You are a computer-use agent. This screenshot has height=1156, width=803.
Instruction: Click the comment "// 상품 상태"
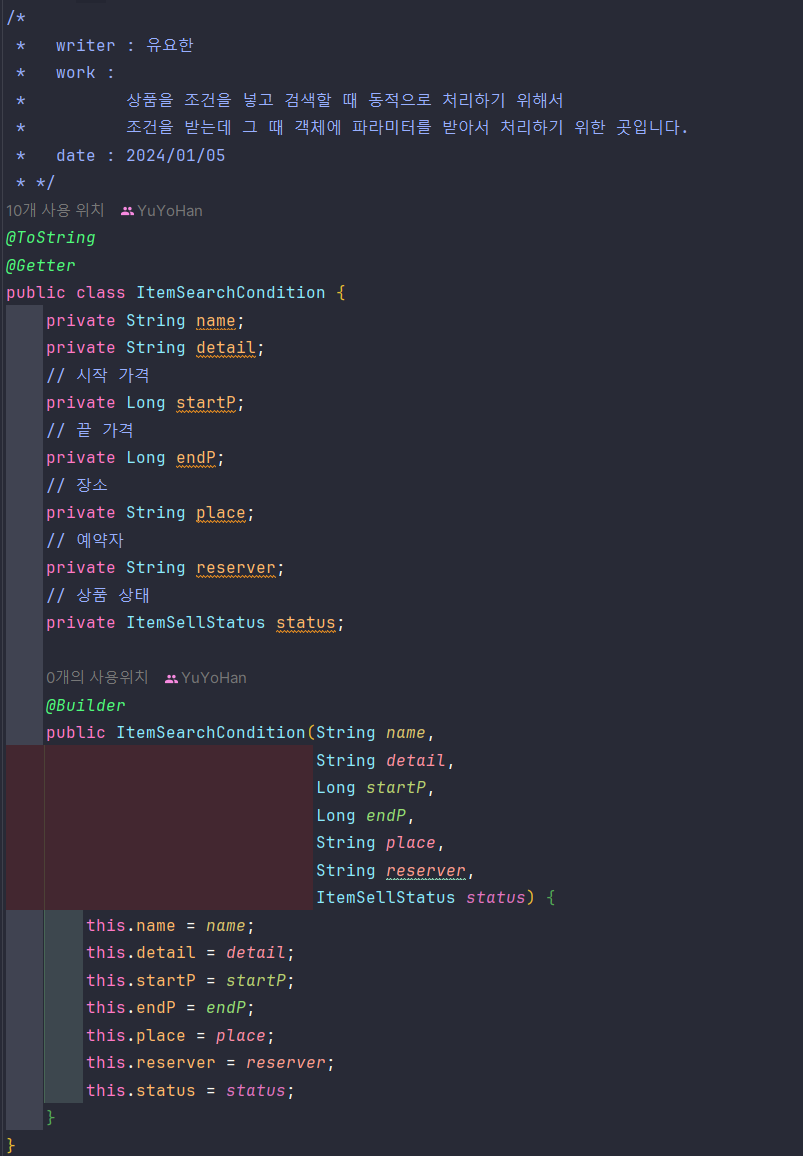click(98, 596)
